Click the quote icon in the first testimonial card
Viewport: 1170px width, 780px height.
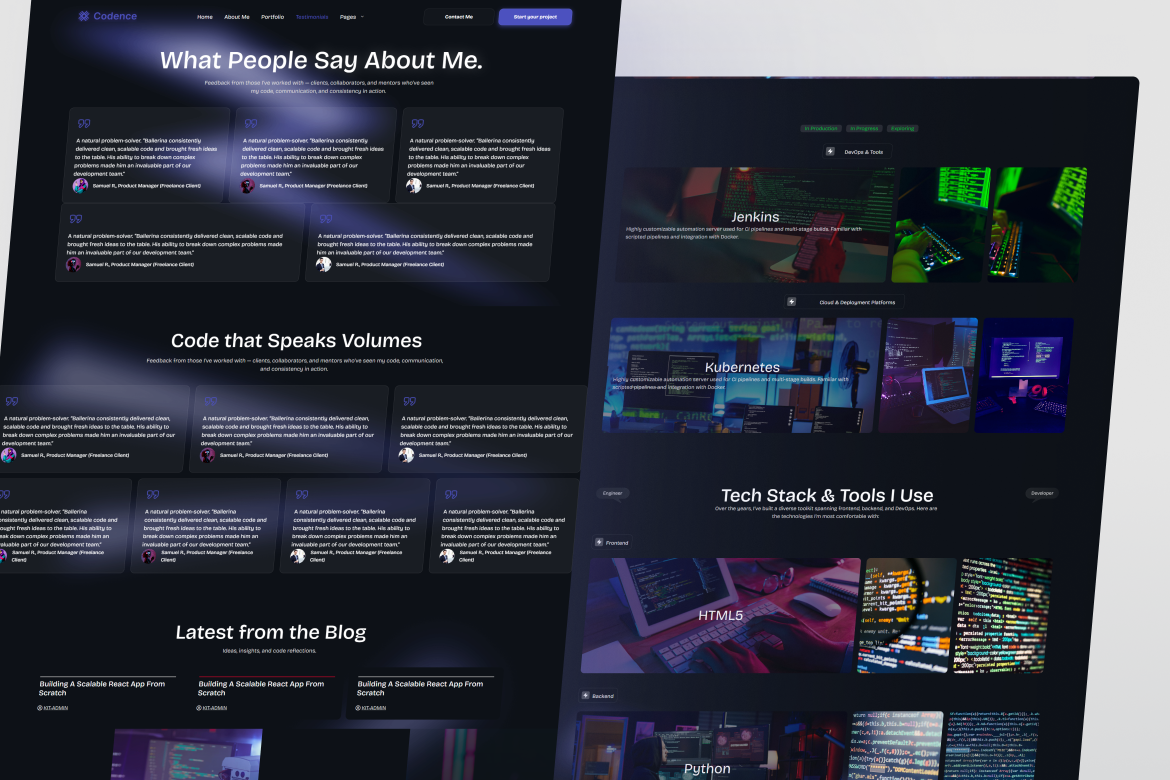[x=84, y=123]
